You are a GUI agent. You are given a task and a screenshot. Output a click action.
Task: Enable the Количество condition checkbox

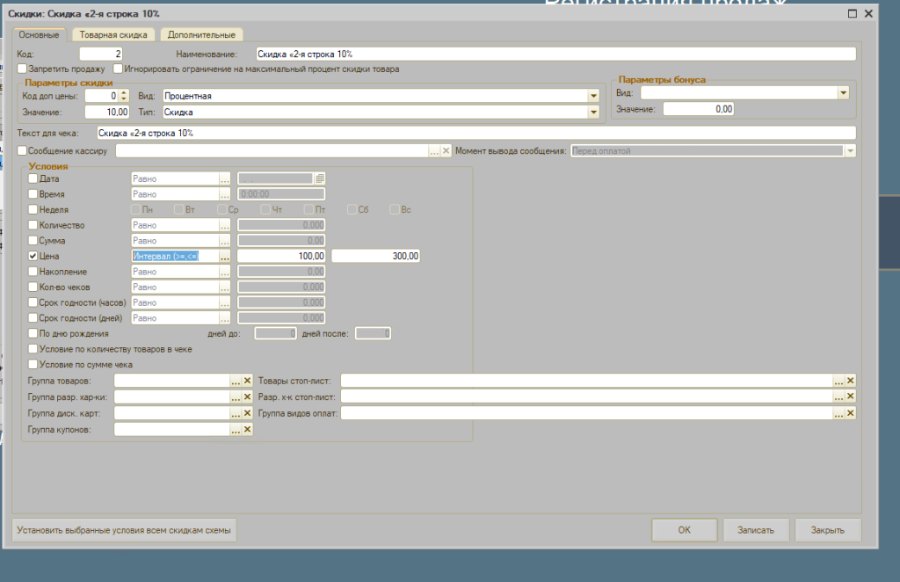pyautogui.click(x=33, y=225)
